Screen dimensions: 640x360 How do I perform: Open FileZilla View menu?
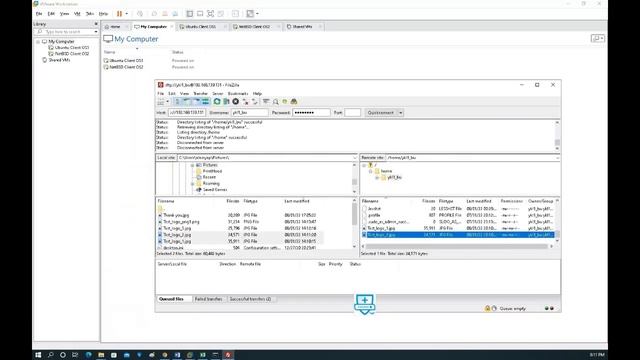[184, 93]
